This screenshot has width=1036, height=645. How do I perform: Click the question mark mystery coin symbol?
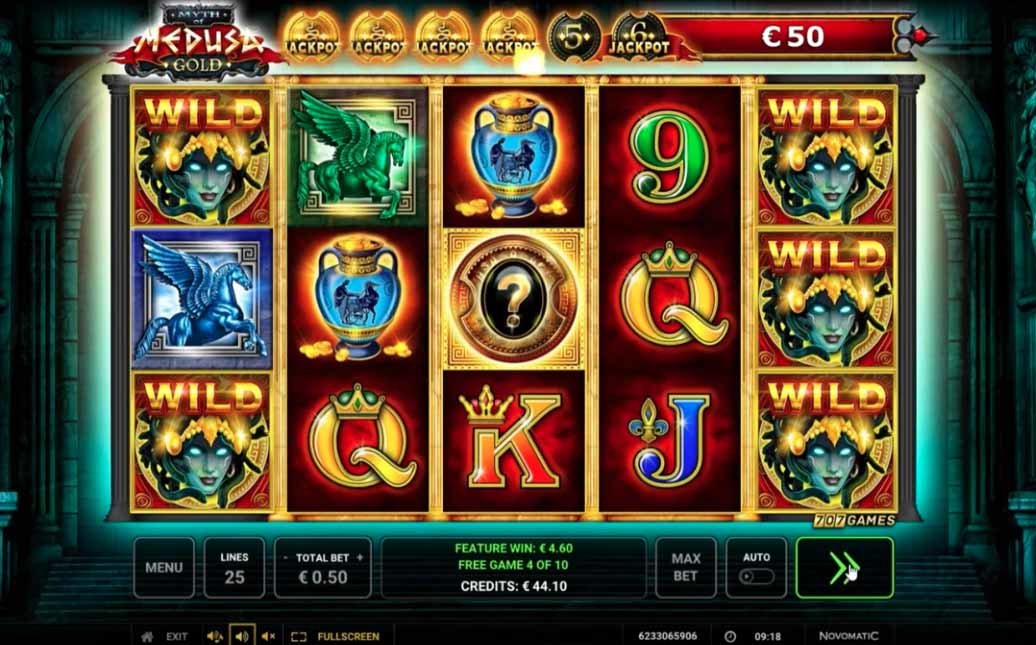(514, 299)
